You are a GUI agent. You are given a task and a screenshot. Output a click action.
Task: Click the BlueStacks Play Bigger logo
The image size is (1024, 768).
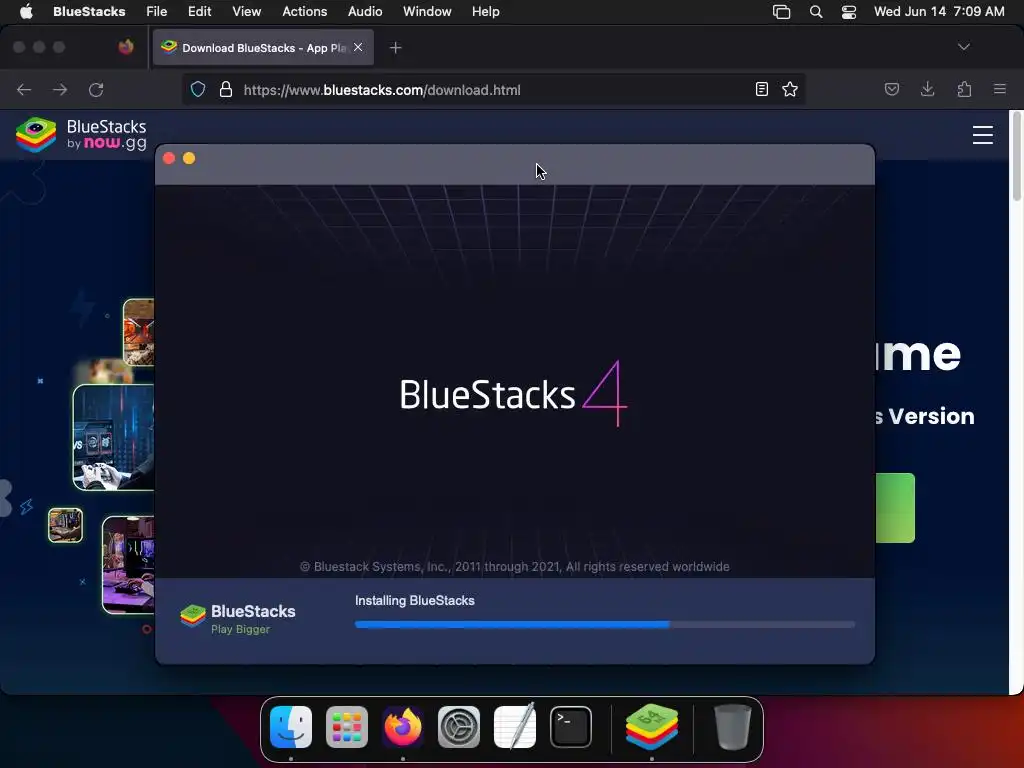pos(238,618)
